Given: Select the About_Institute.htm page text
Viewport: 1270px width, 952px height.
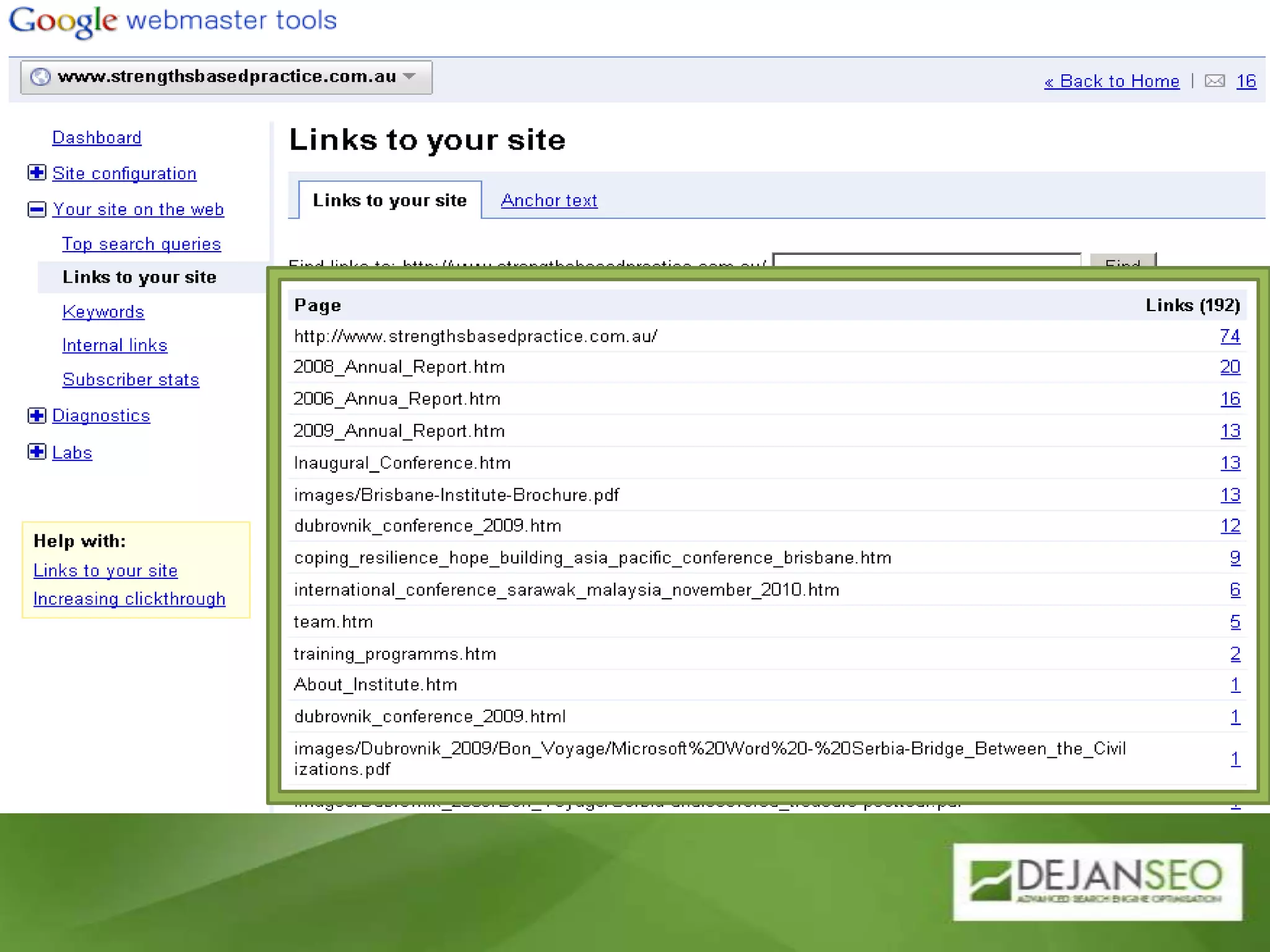Looking at the screenshot, I should point(375,684).
